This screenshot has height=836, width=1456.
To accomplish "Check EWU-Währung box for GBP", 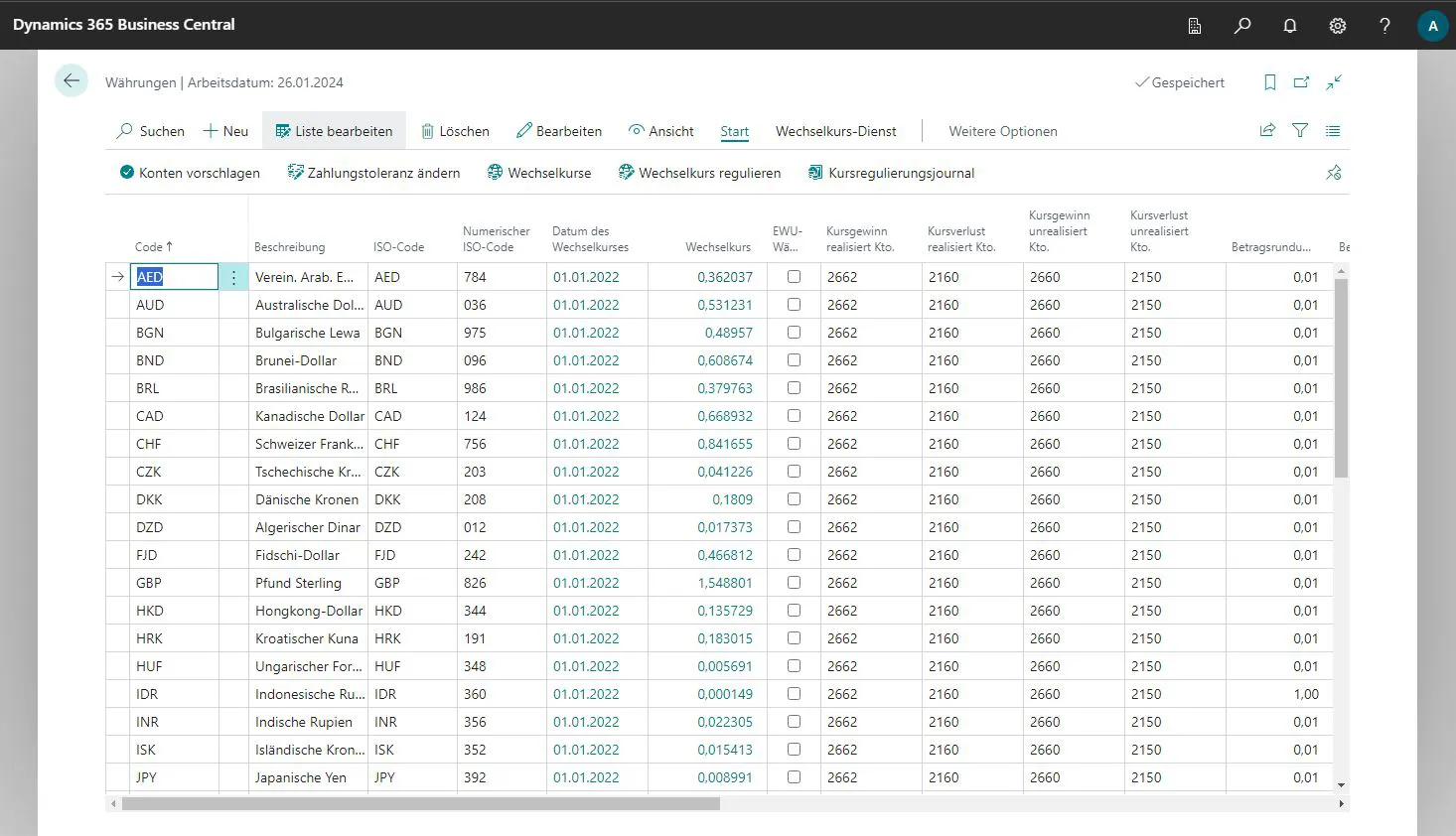I will click(x=794, y=583).
